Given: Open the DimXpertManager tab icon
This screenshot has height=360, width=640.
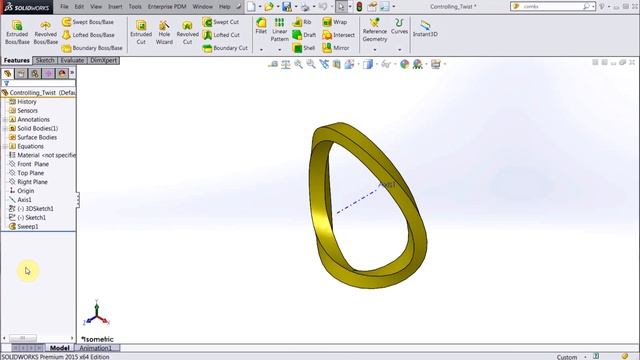Looking at the screenshot, I should 48,73.
